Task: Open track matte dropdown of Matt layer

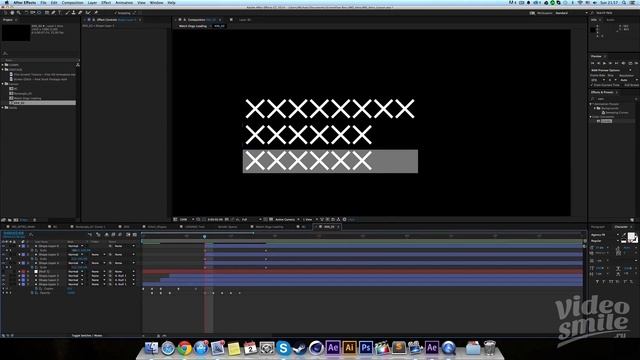Action: click(x=97, y=271)
